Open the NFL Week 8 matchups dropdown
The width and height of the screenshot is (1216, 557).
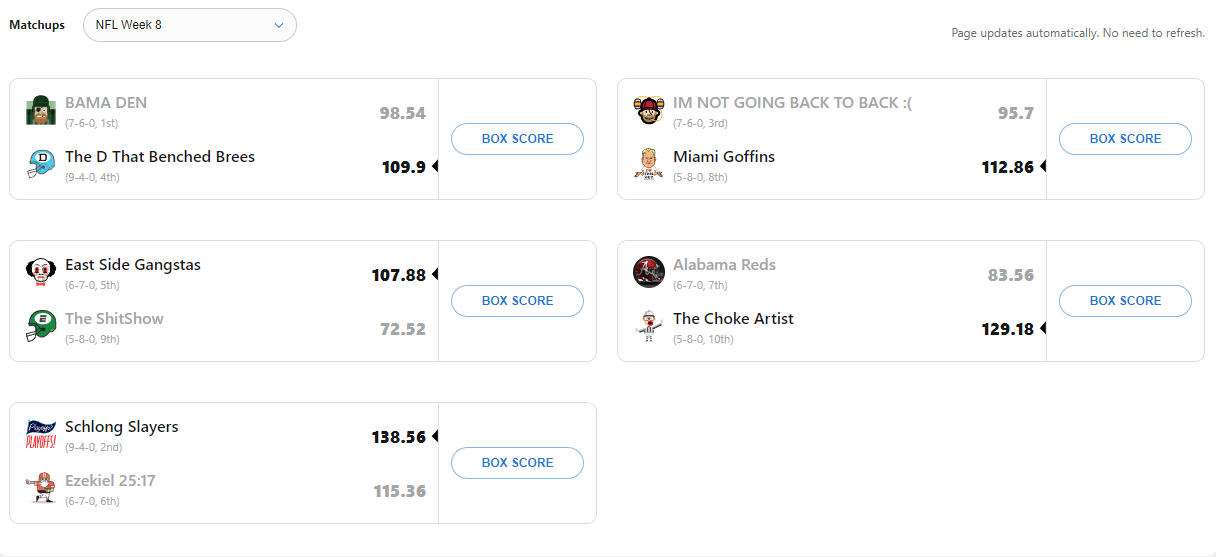[x=190, y=25]
